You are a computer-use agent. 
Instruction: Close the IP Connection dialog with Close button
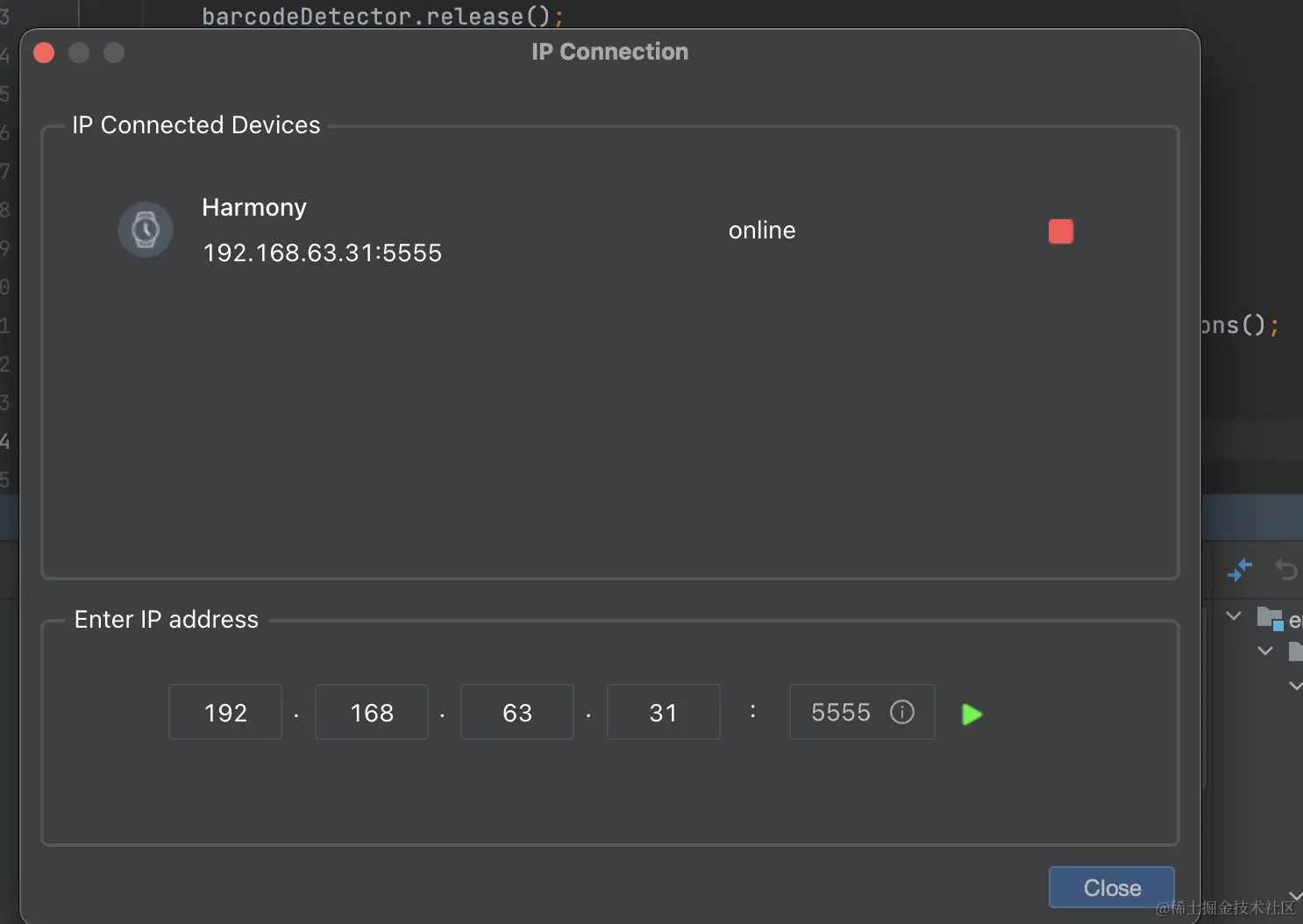pyautogui.click(x=1112, y=887)
